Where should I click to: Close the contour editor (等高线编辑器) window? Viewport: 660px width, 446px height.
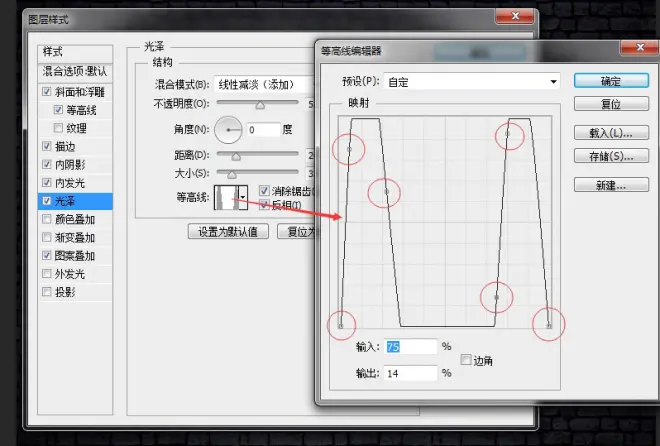[638, 47]
